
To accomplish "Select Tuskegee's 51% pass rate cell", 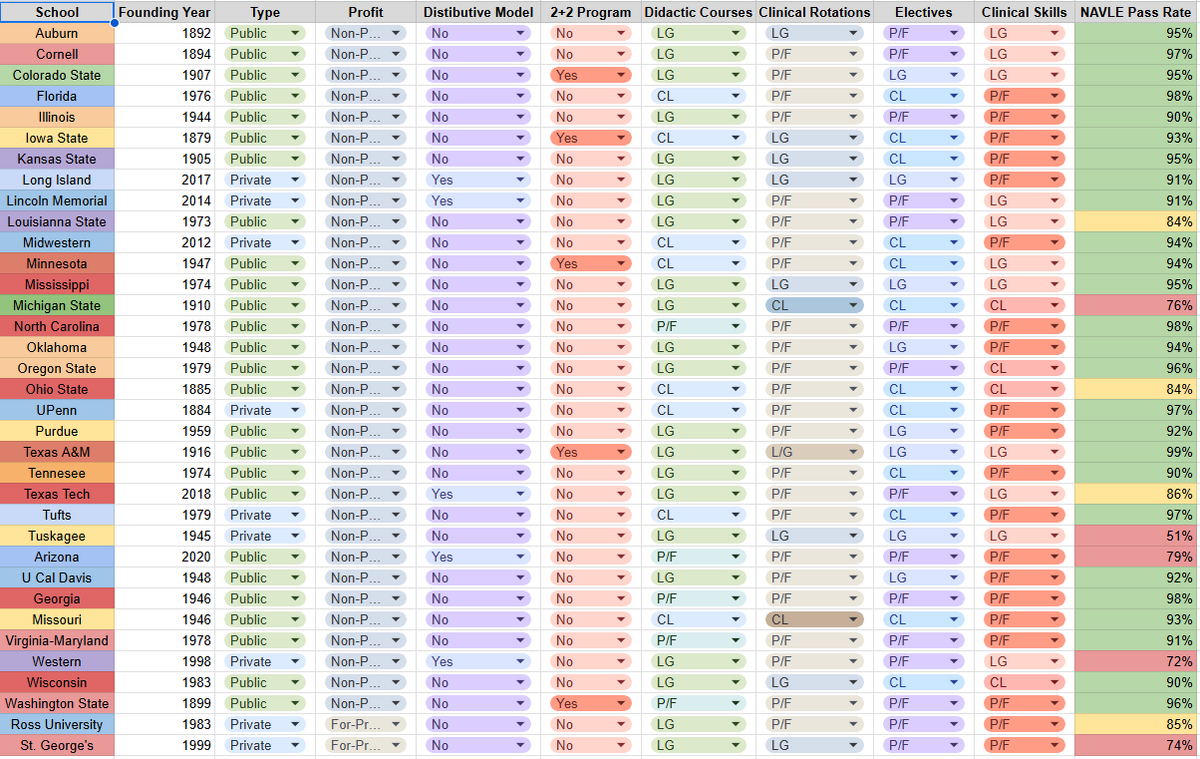I will [x=1136, y=536].
